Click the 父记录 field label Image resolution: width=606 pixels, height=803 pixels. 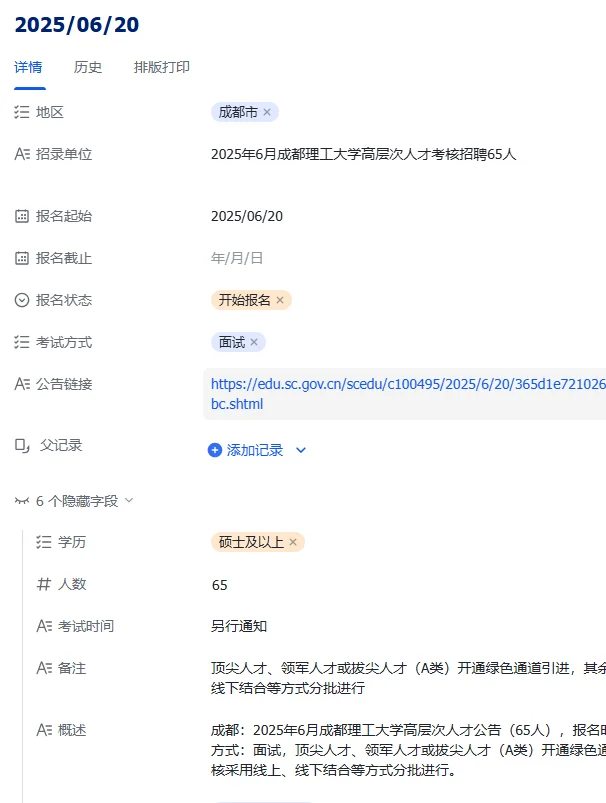(61, 446)
